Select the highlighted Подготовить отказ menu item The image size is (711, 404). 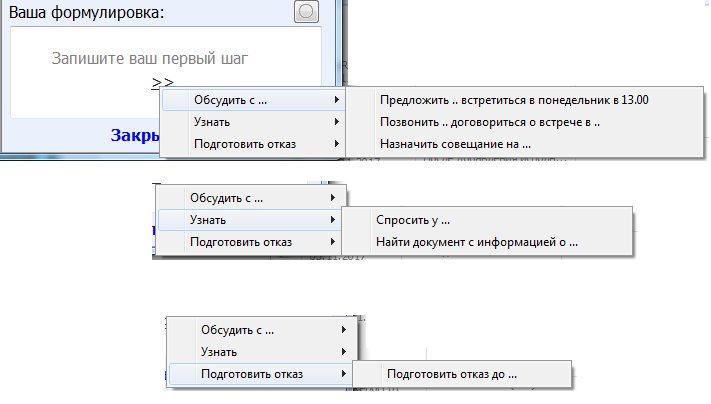pyautogui.click(x=251, y=374)
